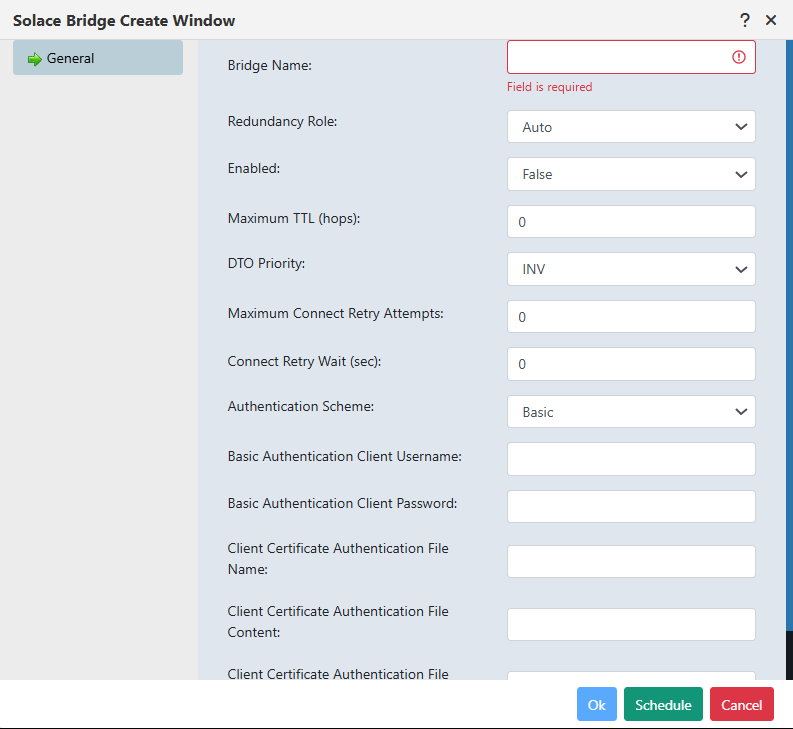Click the Connect Retry Wait (sec) field
The height and width of the screenshot is (729, 793).
pyautogui.click(x=631, y=364)
